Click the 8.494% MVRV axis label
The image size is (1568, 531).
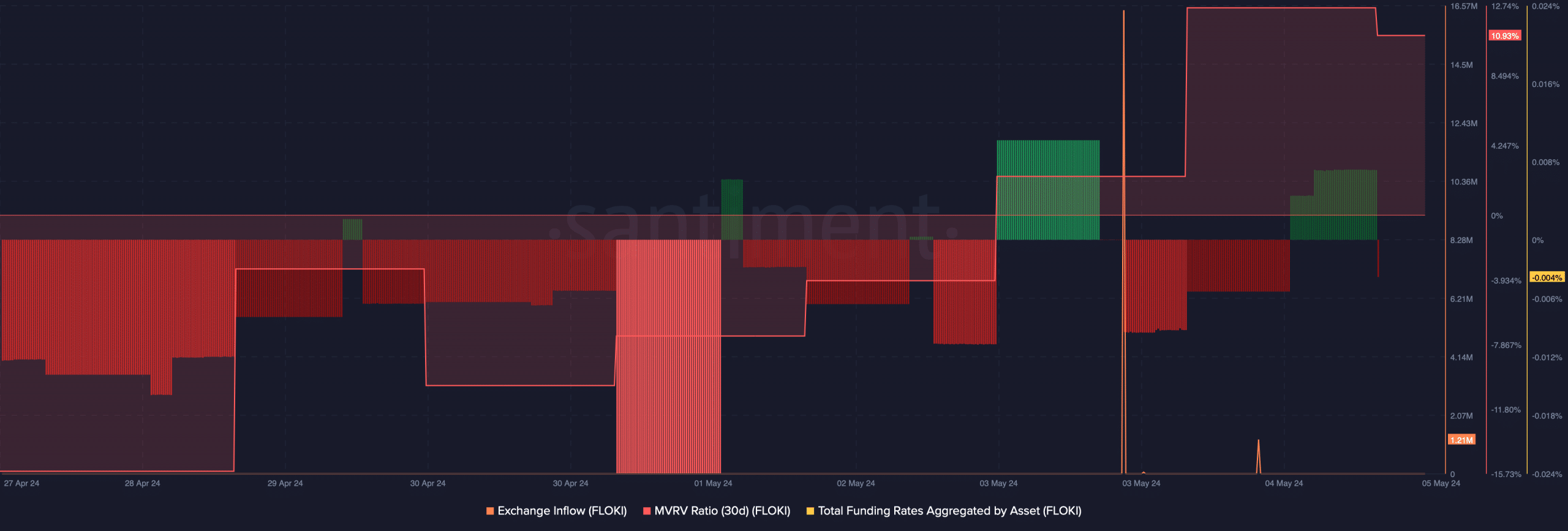[x=1505, y=76]
